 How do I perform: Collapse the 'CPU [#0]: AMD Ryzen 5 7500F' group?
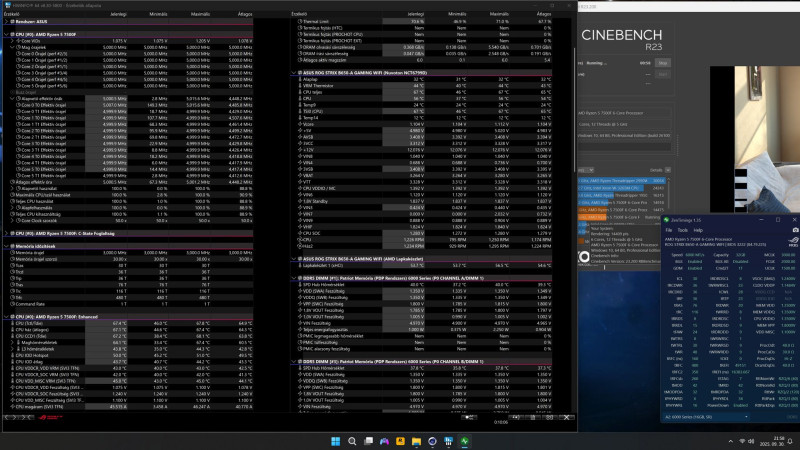pos(6,35)
